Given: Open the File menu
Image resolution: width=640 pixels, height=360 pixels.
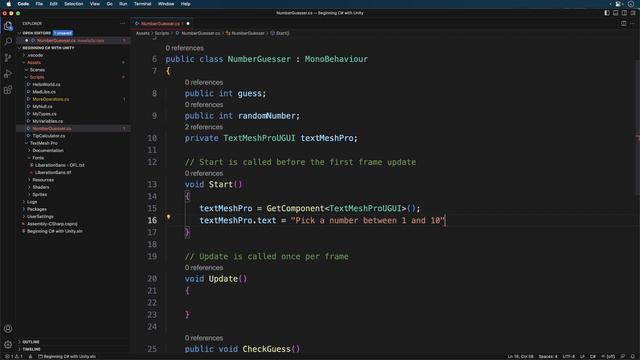Looking at the screenshot, I should point(39,4).
